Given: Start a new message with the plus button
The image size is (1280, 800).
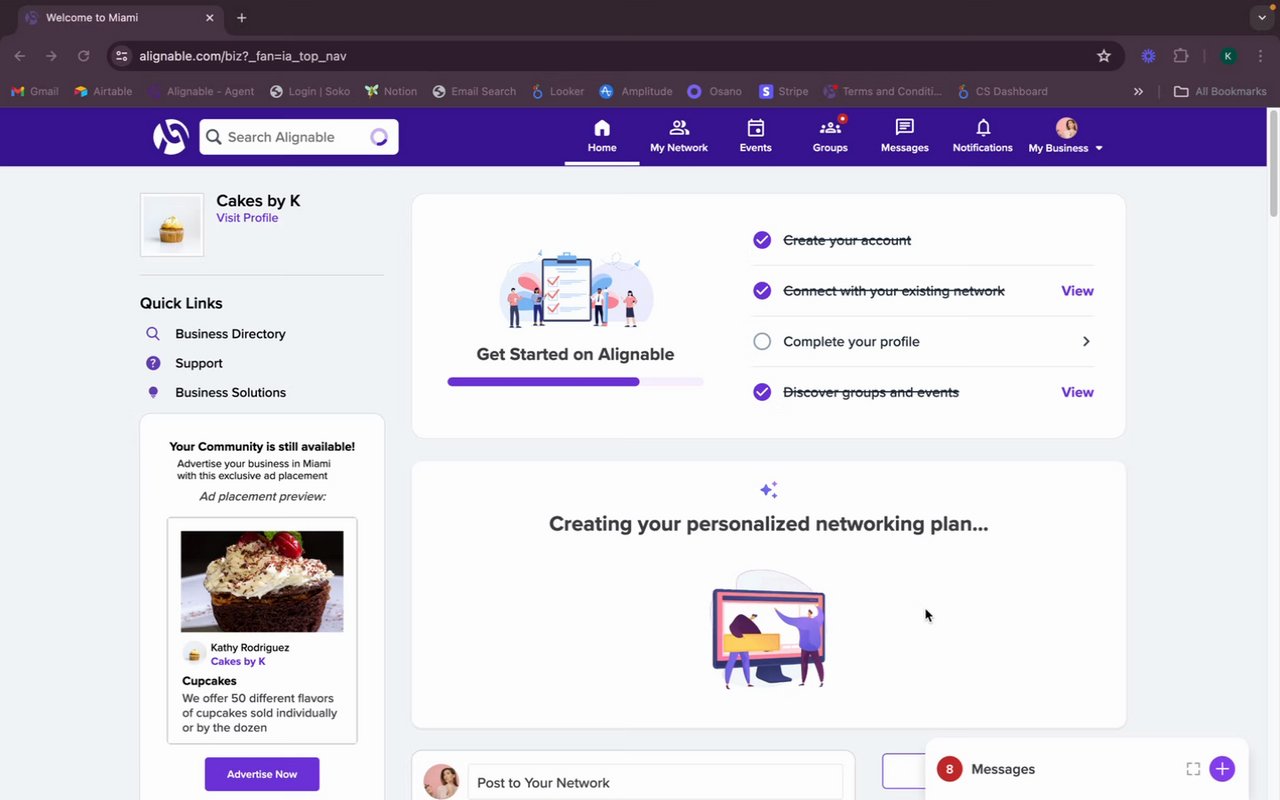Looking at the screenshot, I should pos(1222,769).
